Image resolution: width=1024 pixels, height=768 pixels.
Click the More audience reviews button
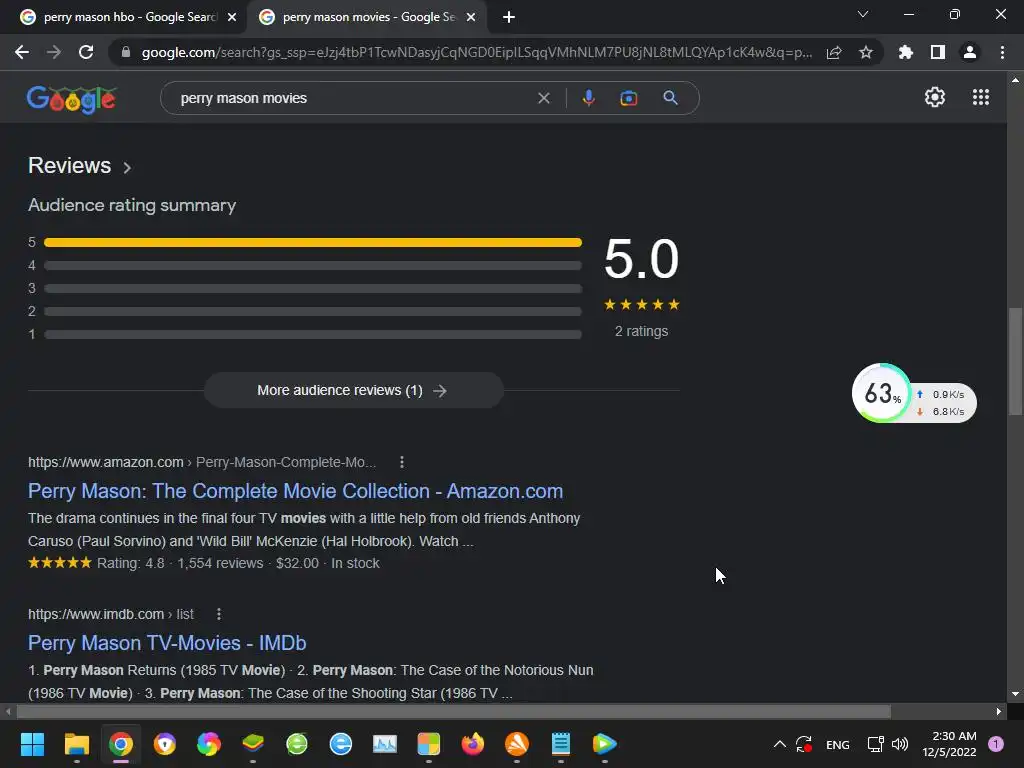point(353,391)
